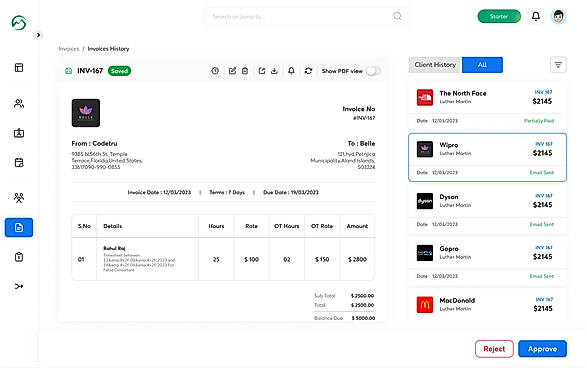Click the Invoices History breadcrumb
The width and height of the screenshot is (587, 368).
coord(108,49)
